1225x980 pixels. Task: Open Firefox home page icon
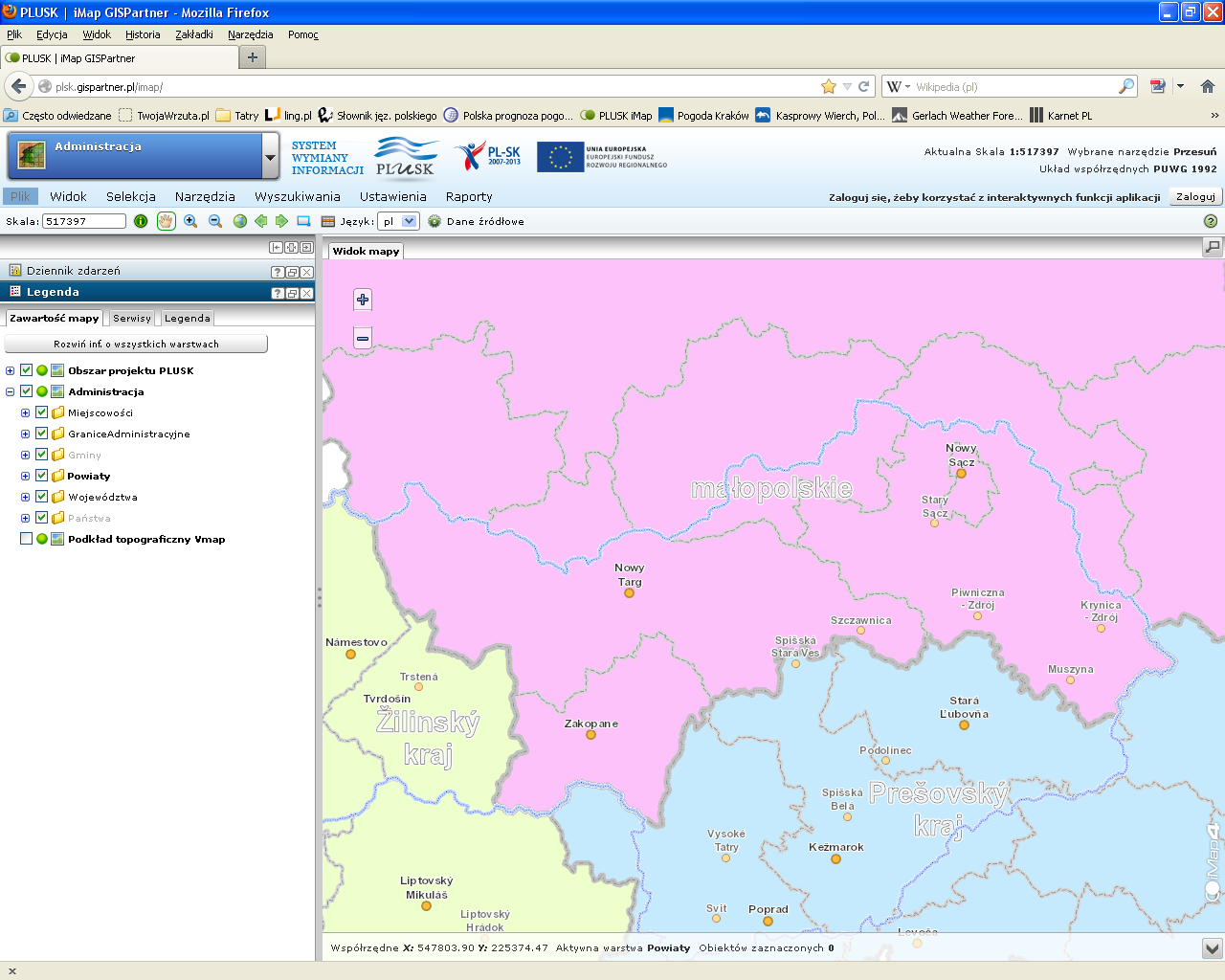tap(1208, 86)
